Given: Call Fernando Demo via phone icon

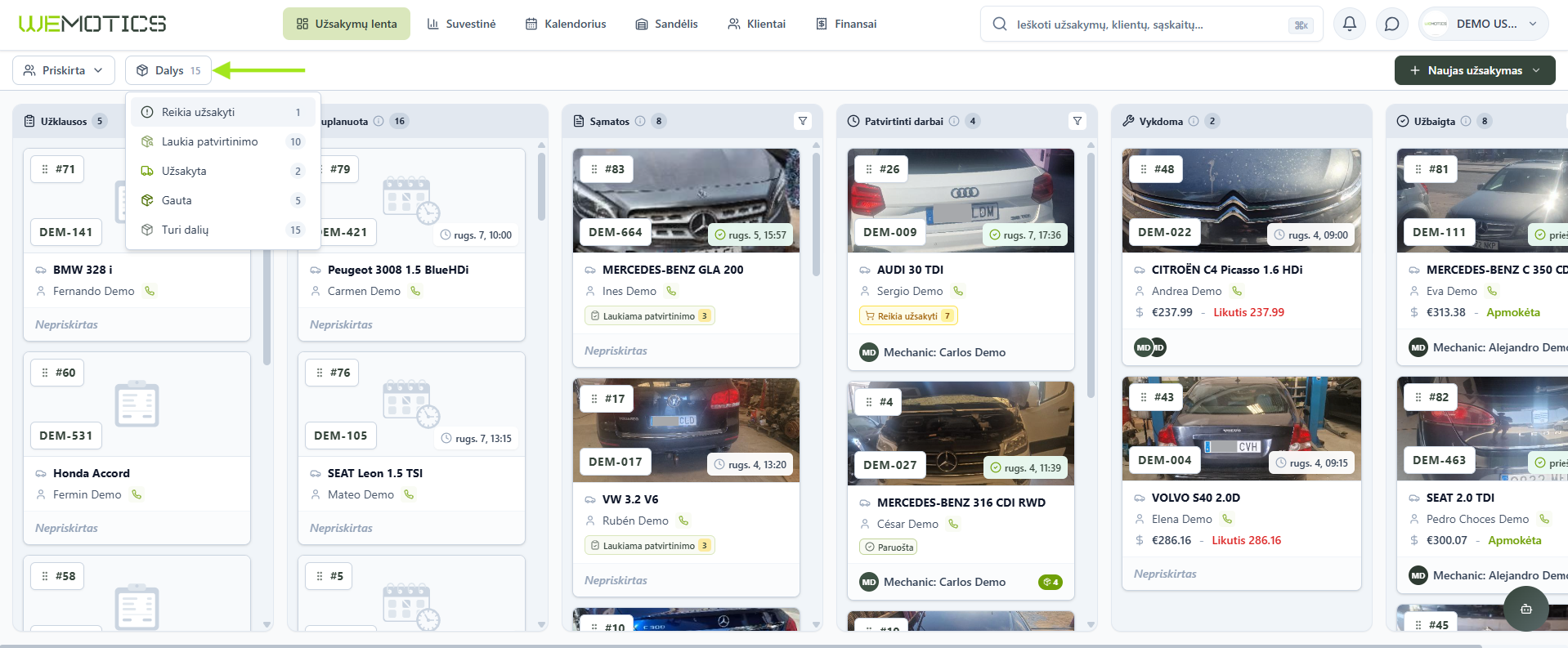Looking at the screenshot, I should (150, 291).
